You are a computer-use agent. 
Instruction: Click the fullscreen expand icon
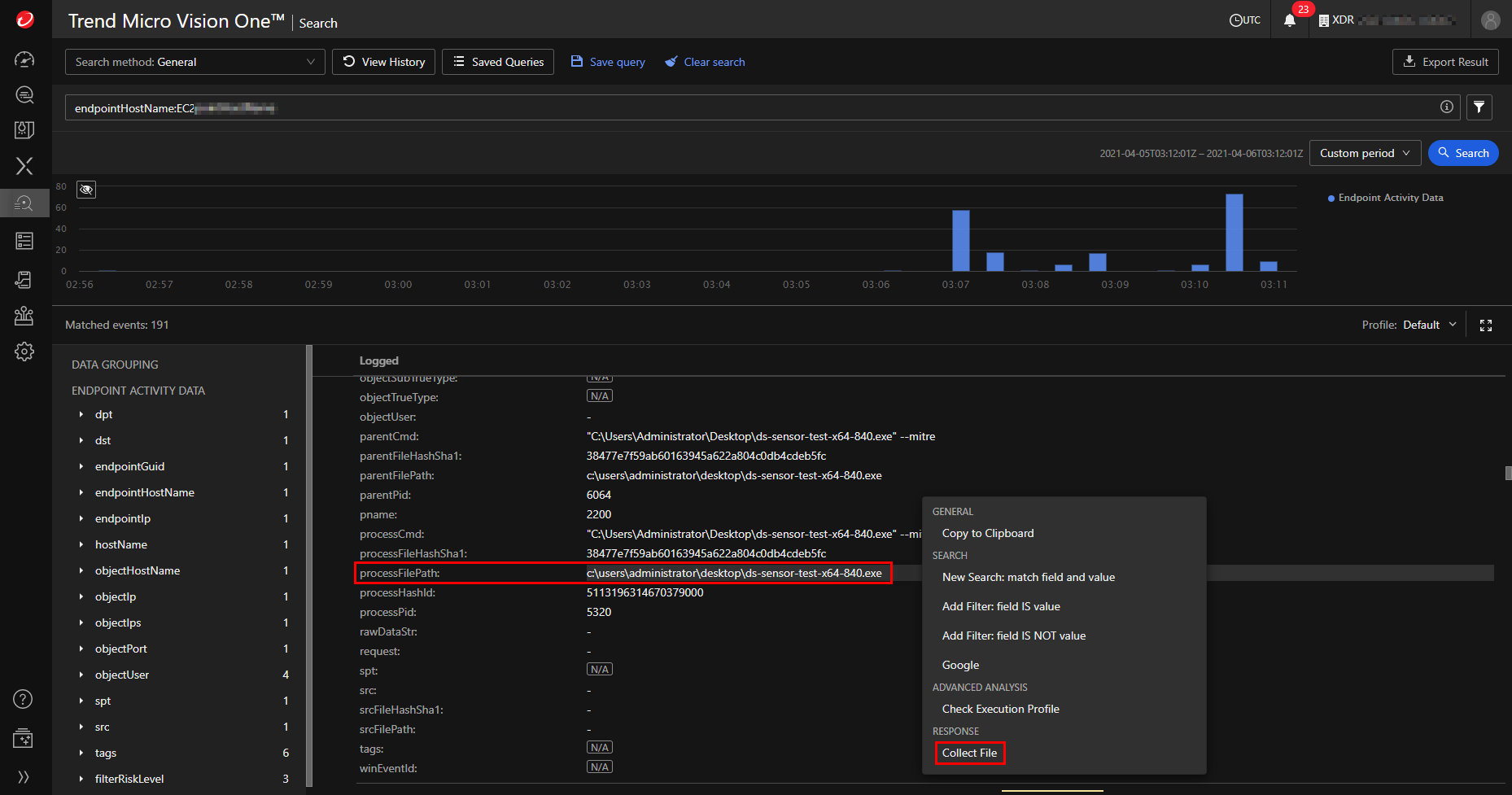1485,325
